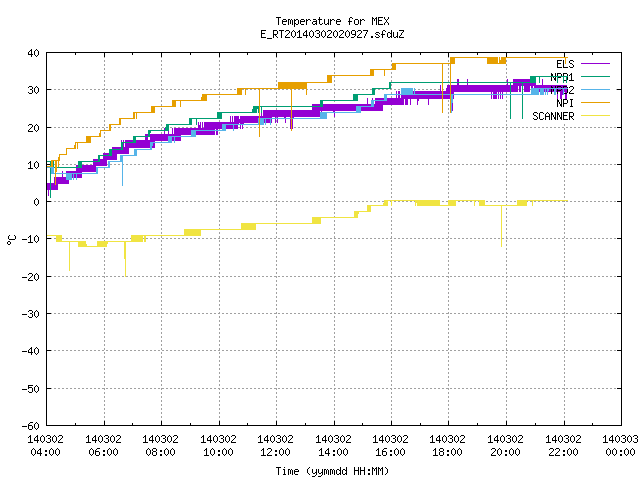Click the chart title "Temperature for MEX"
The height and width of the screenshot is (480, 640).
(x=332, y=21)
